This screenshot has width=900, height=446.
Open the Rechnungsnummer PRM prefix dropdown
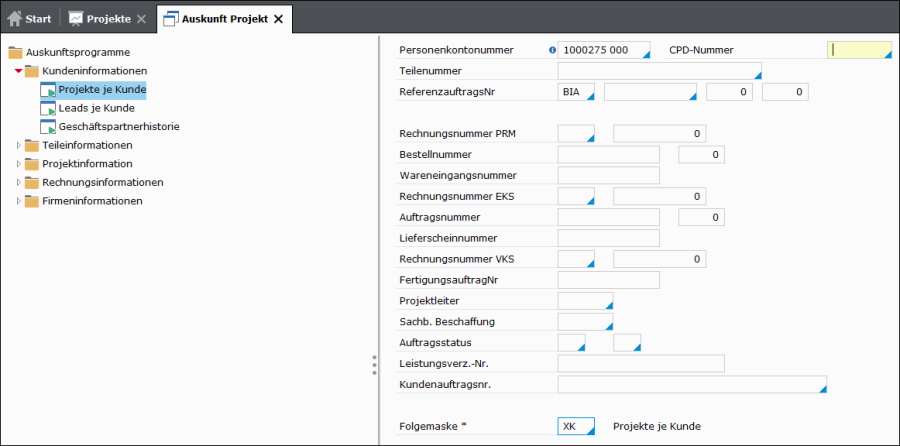[x=576, y=133]
